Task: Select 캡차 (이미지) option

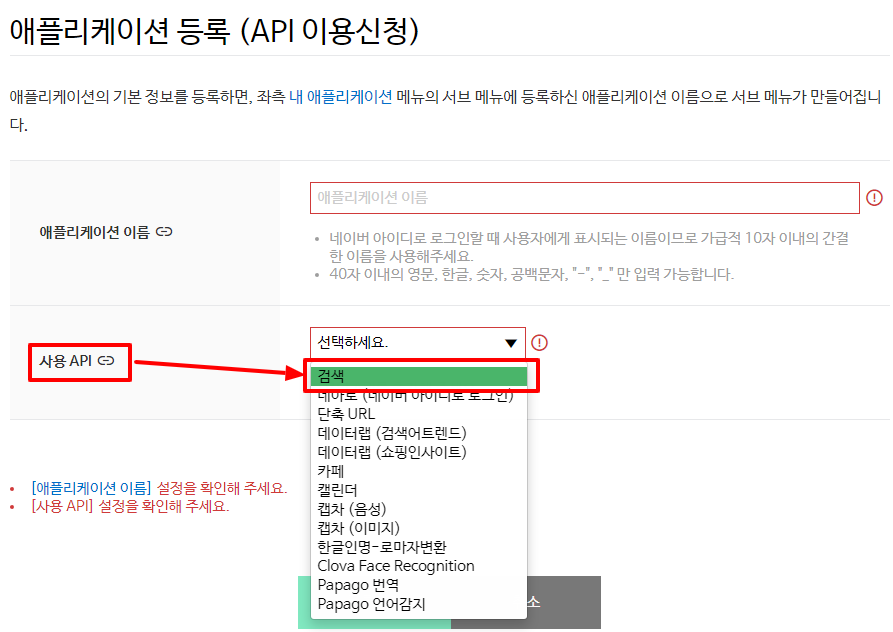Action: pyautogui.click(x=419, y=528)
